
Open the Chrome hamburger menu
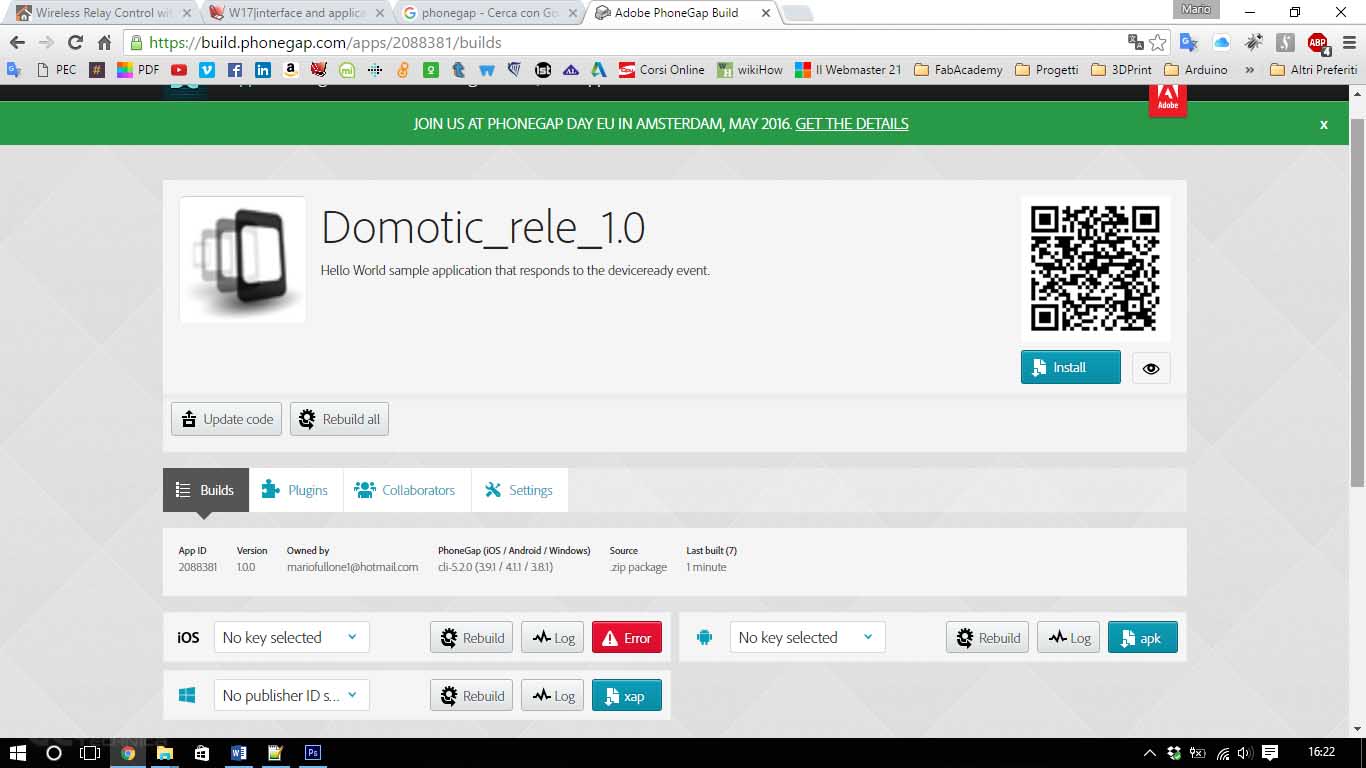tap(1349, 43)
